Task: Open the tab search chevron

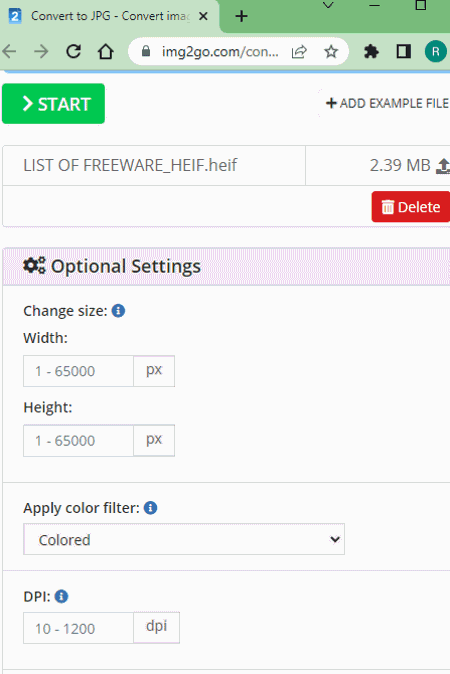Action: (x=328, y=6)
